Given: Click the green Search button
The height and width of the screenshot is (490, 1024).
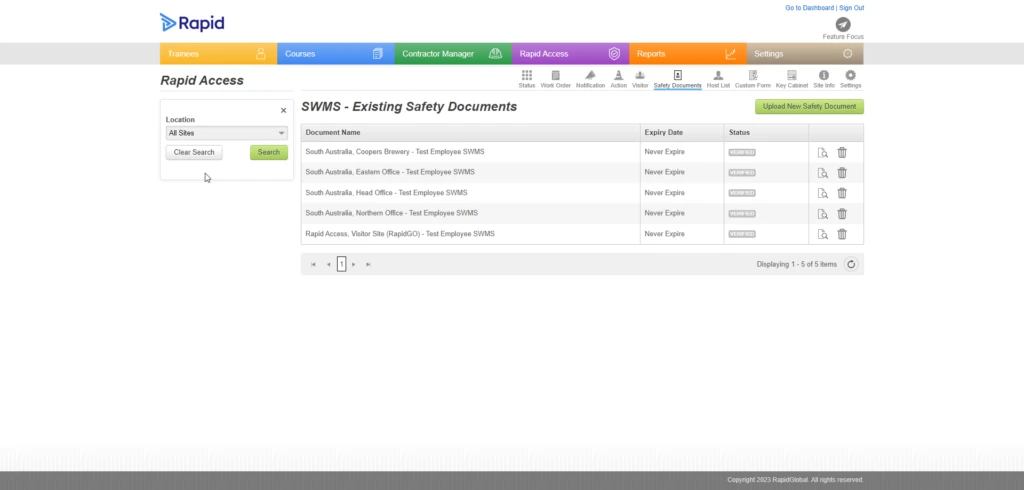Looking at the screenshot, I should click(268, 152).
